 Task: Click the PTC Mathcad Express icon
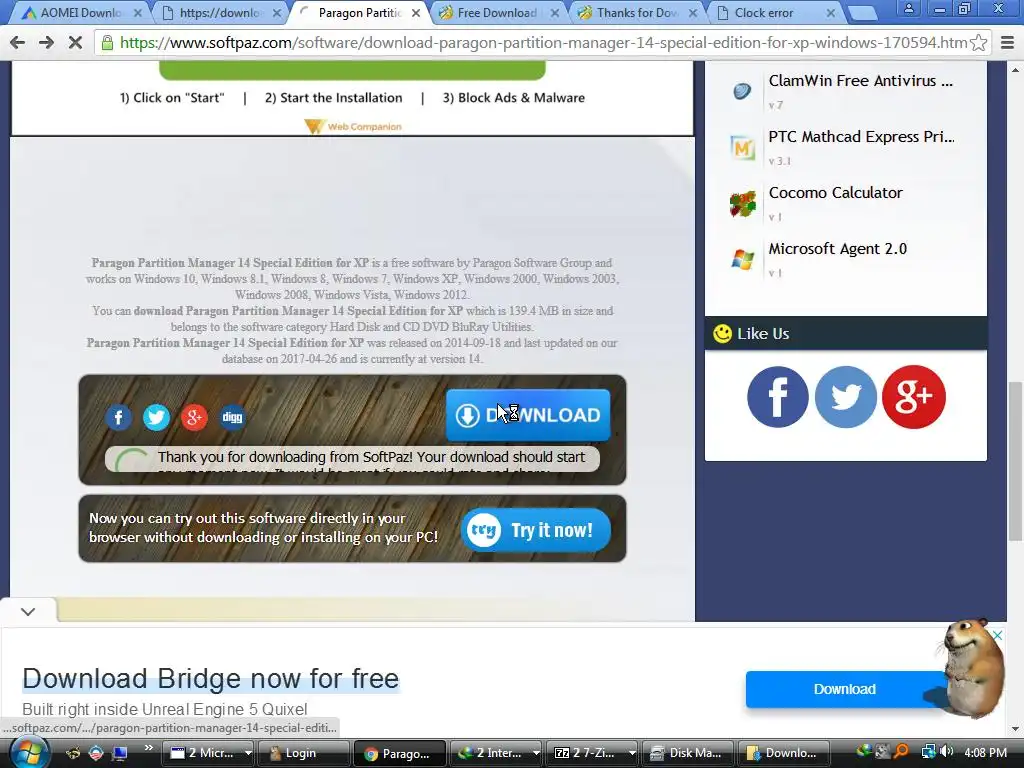742,148
